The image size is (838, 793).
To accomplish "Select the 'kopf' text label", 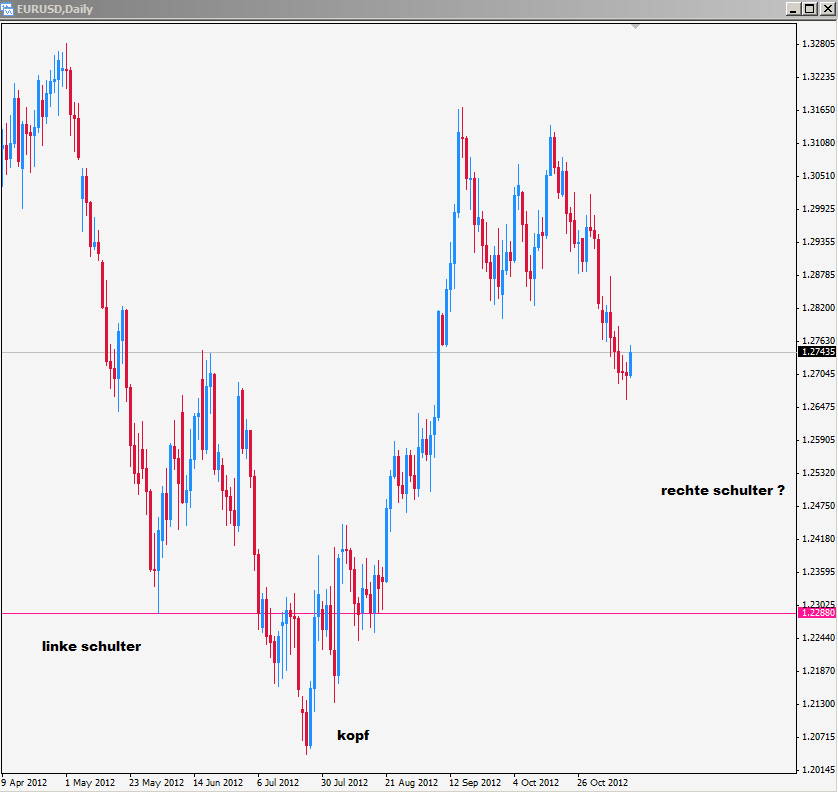I will [x=353, y=735].
